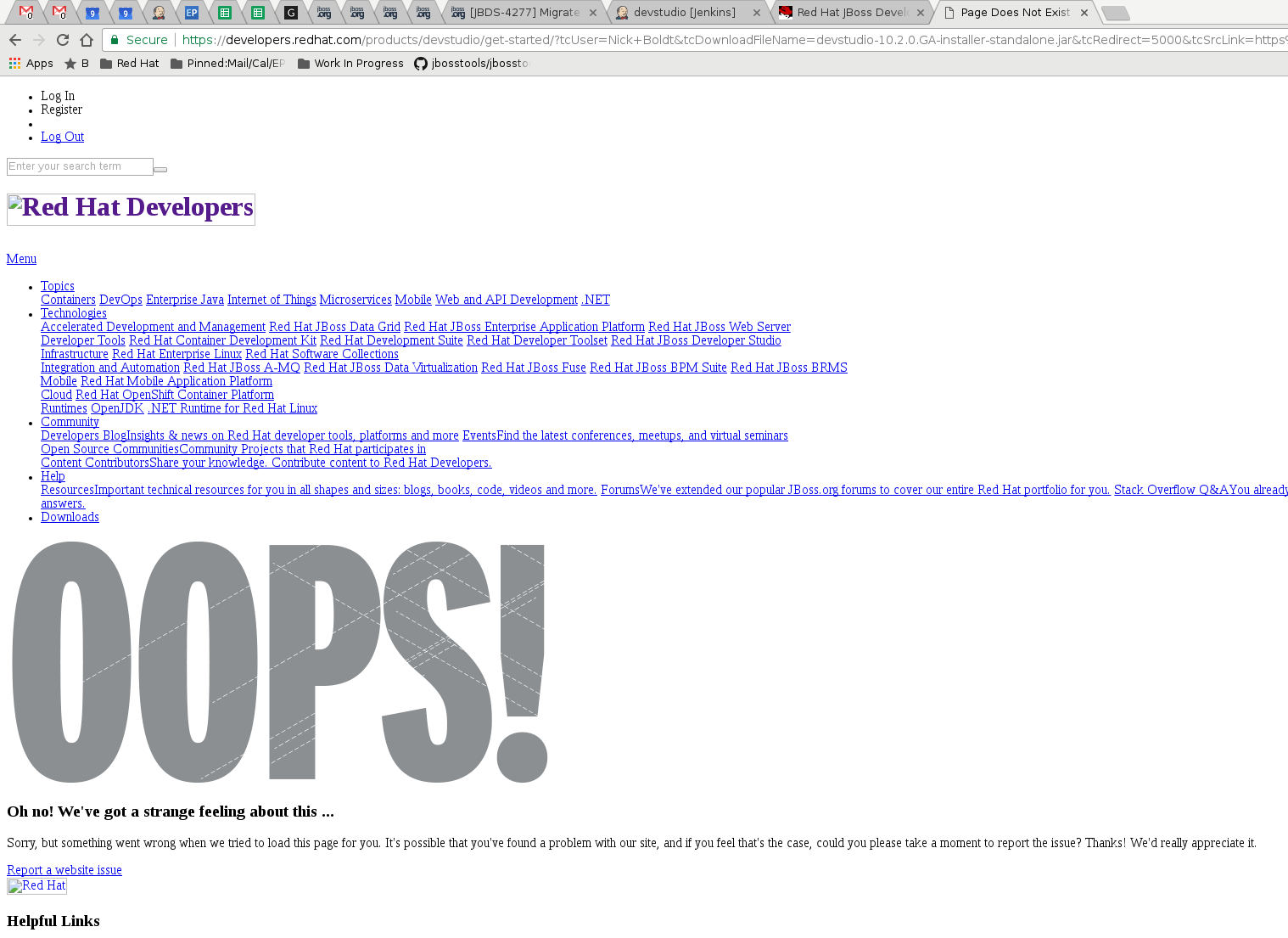
Task: Reload the page with the refresh icon
Action: (62, 40)
